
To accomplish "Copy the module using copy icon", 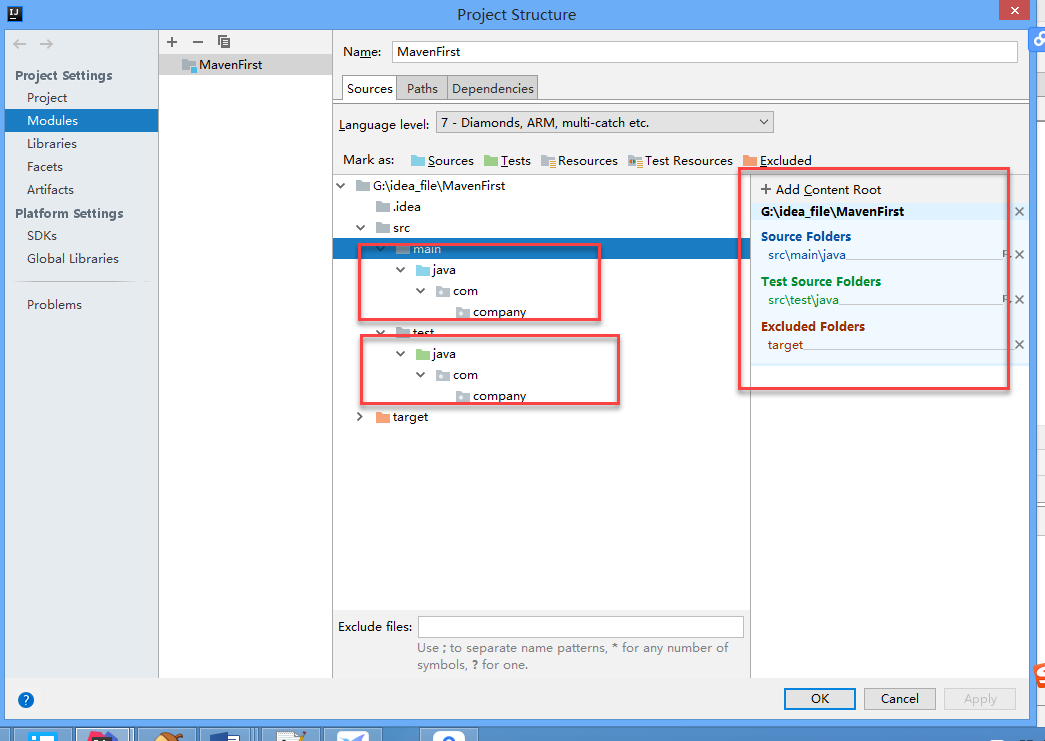I will [224, 42].
